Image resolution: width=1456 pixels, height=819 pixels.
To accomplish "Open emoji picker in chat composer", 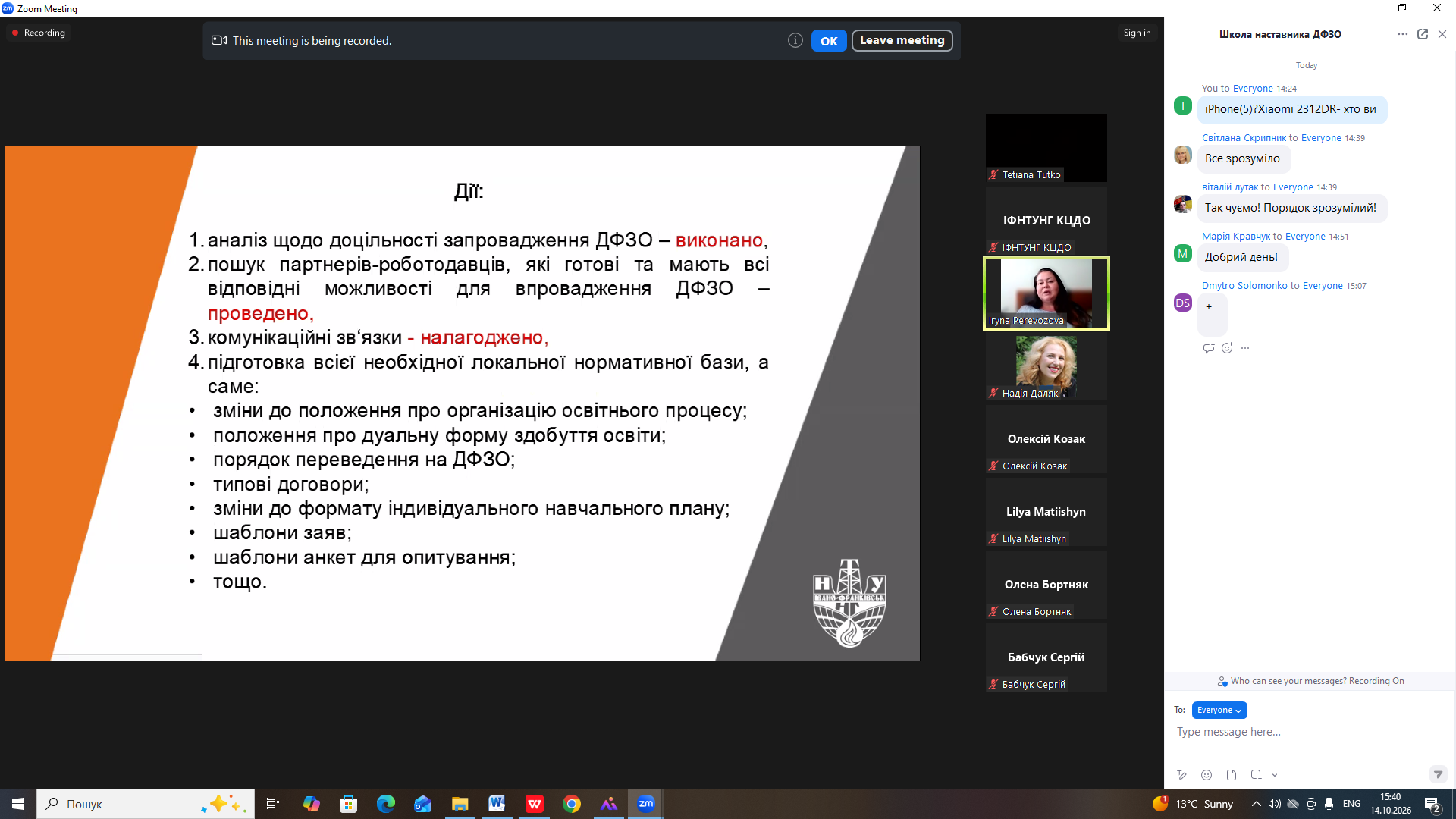I will pyautogui.click(x=1207, y=775).
